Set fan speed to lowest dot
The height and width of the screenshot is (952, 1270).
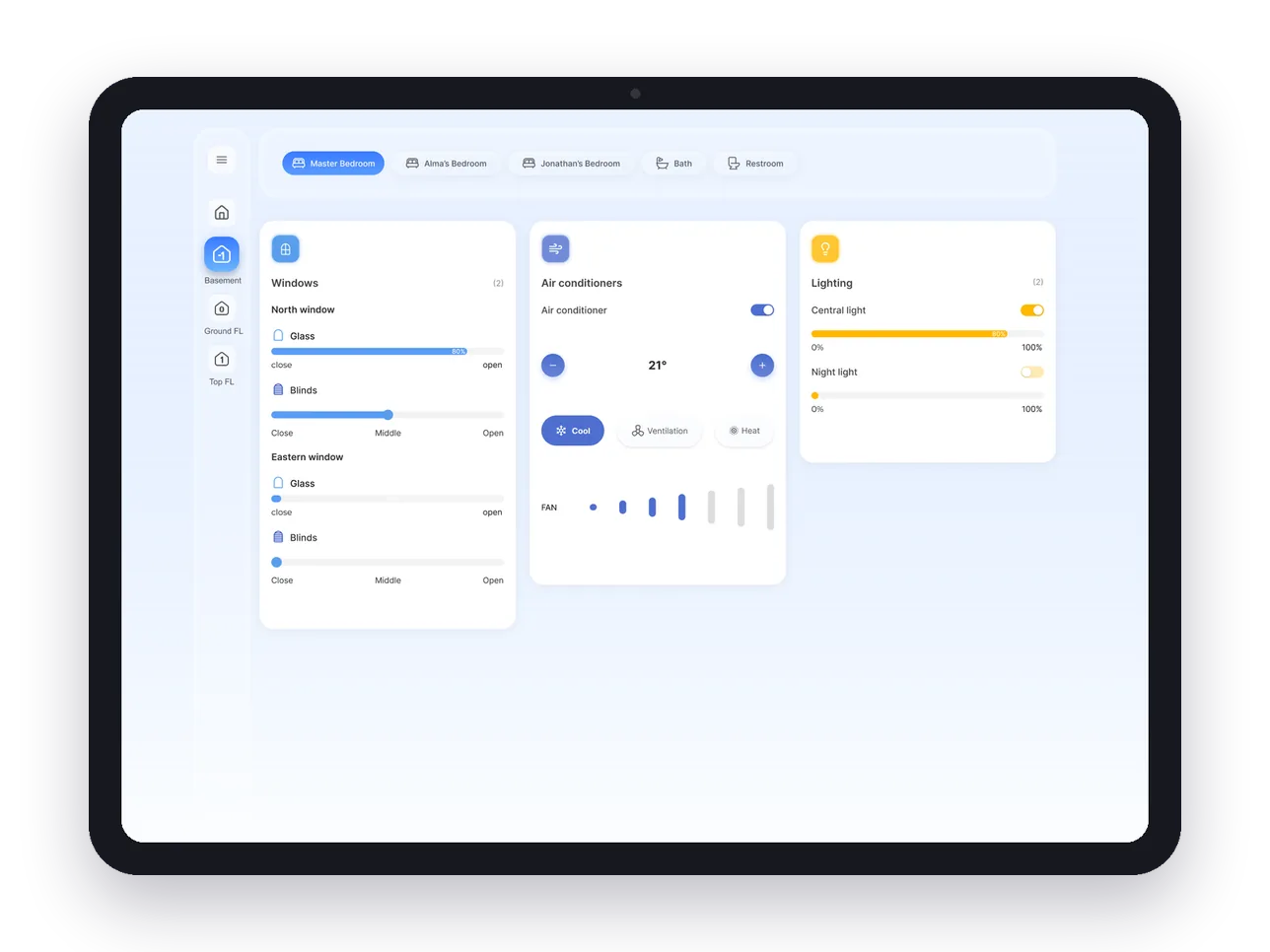[x=593, y=508]
